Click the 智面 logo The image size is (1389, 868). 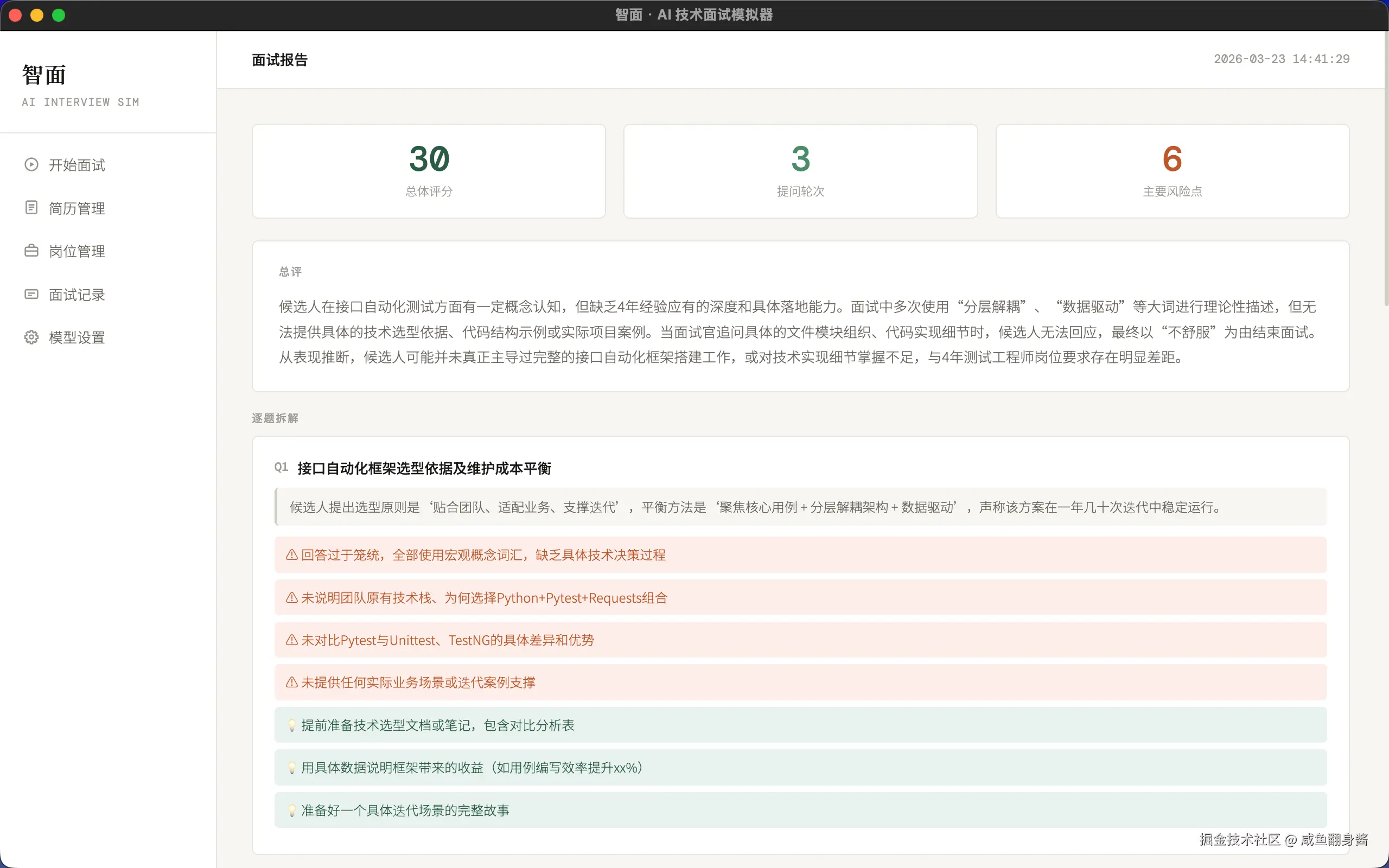pyautogui.click(x=43, y=74)
